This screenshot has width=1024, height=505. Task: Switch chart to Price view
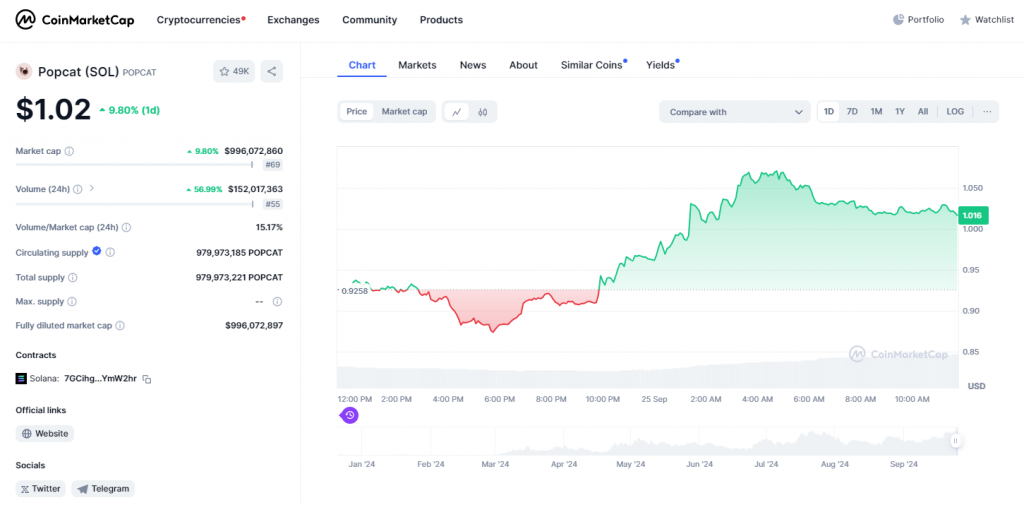click(357, 112)
